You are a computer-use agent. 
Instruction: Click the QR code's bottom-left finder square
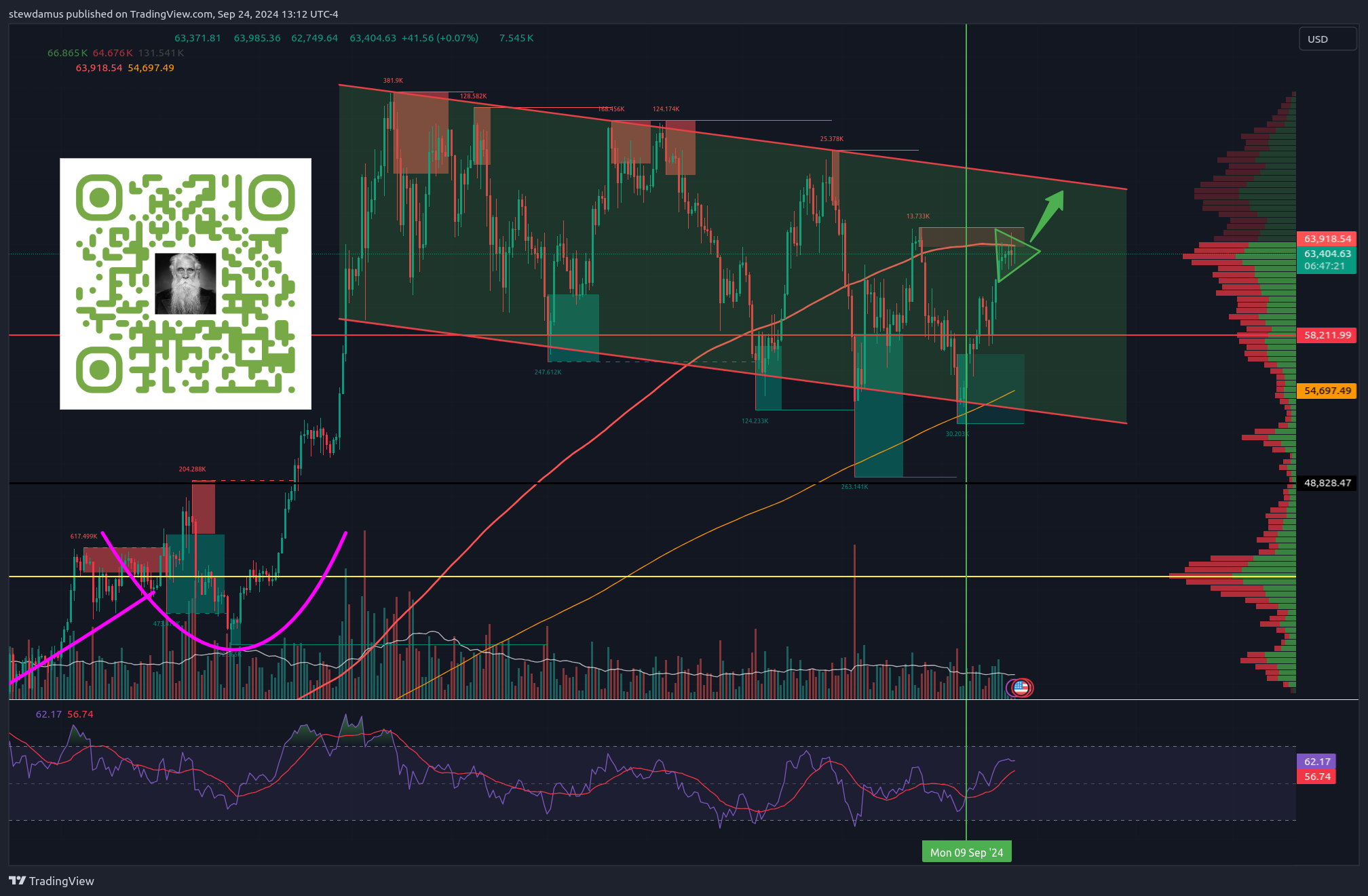pyautogui.click(x=99, y=370)
